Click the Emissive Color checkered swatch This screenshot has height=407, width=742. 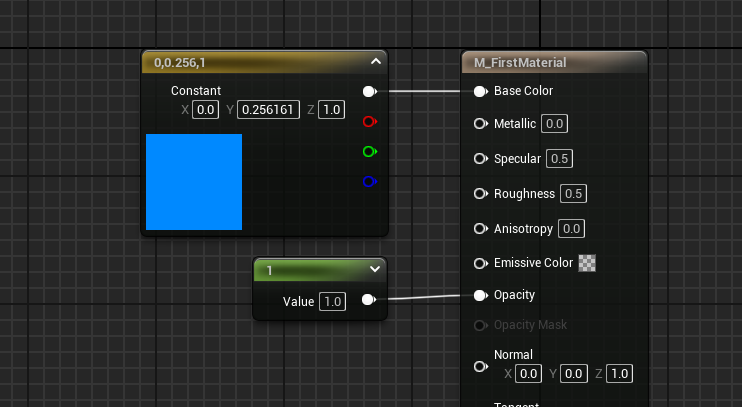pyautogui.click(x=587, y=263)
